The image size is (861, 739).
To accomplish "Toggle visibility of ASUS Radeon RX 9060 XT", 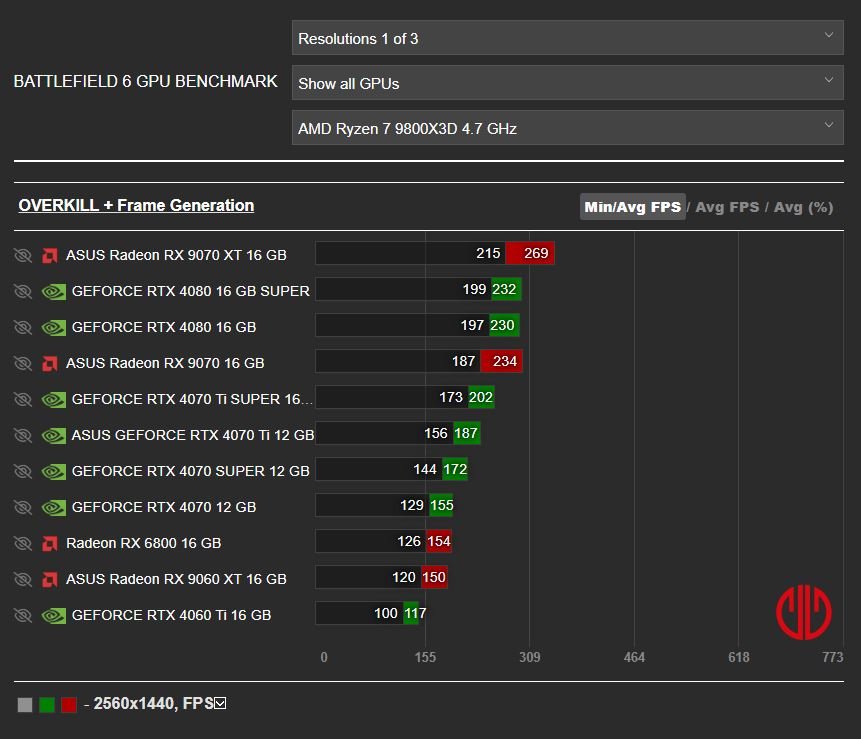I will (23, 579).
